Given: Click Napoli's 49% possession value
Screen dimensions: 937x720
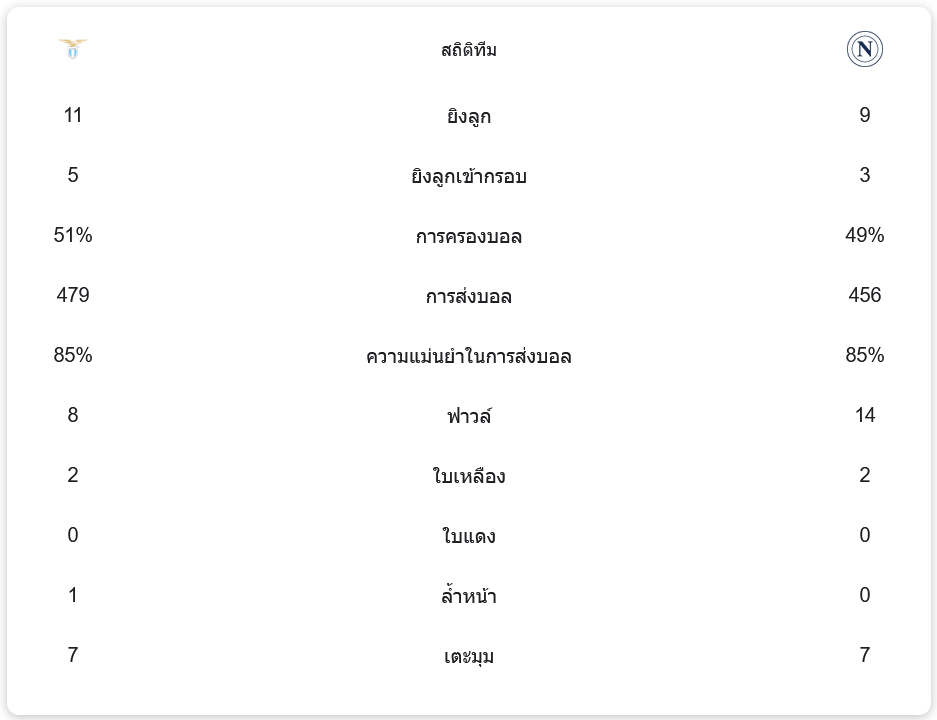Looking at the screenshot, I should pyautogui.click(x=864, y=235).
